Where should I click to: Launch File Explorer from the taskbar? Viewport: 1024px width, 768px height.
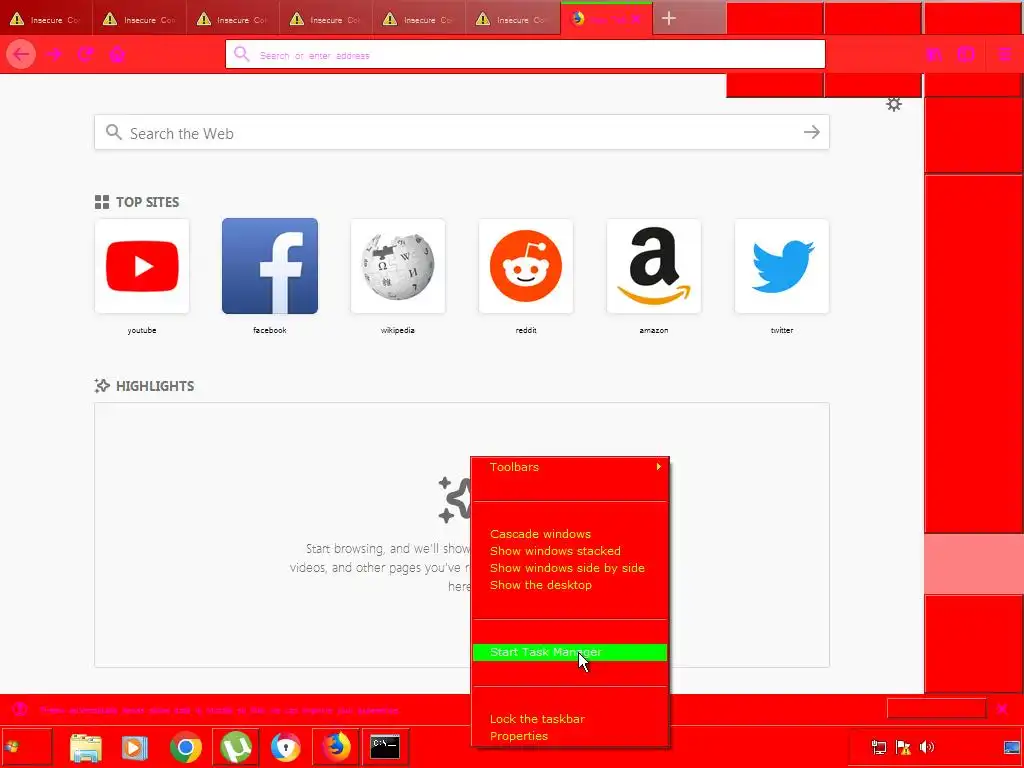86,747
